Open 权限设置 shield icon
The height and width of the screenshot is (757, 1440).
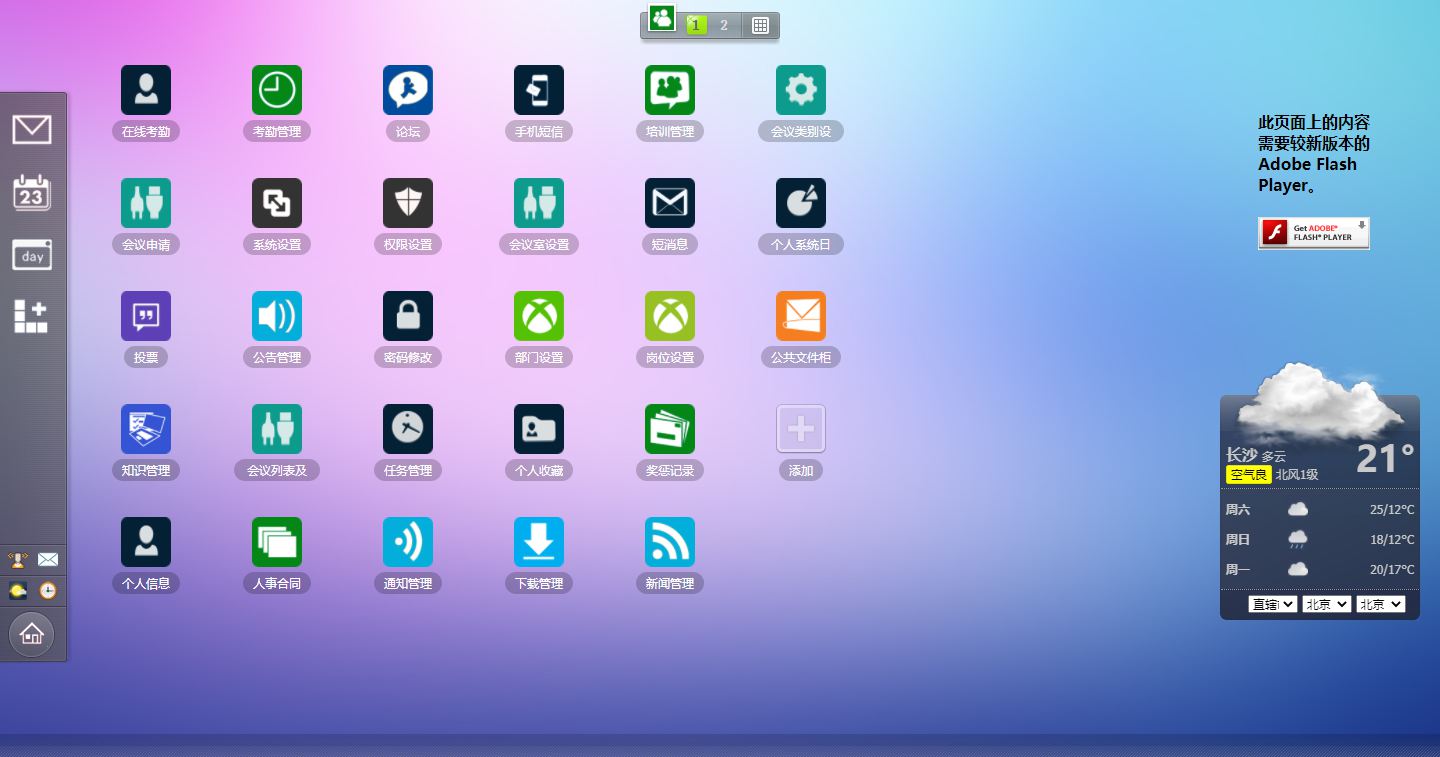tap(408, 203)
